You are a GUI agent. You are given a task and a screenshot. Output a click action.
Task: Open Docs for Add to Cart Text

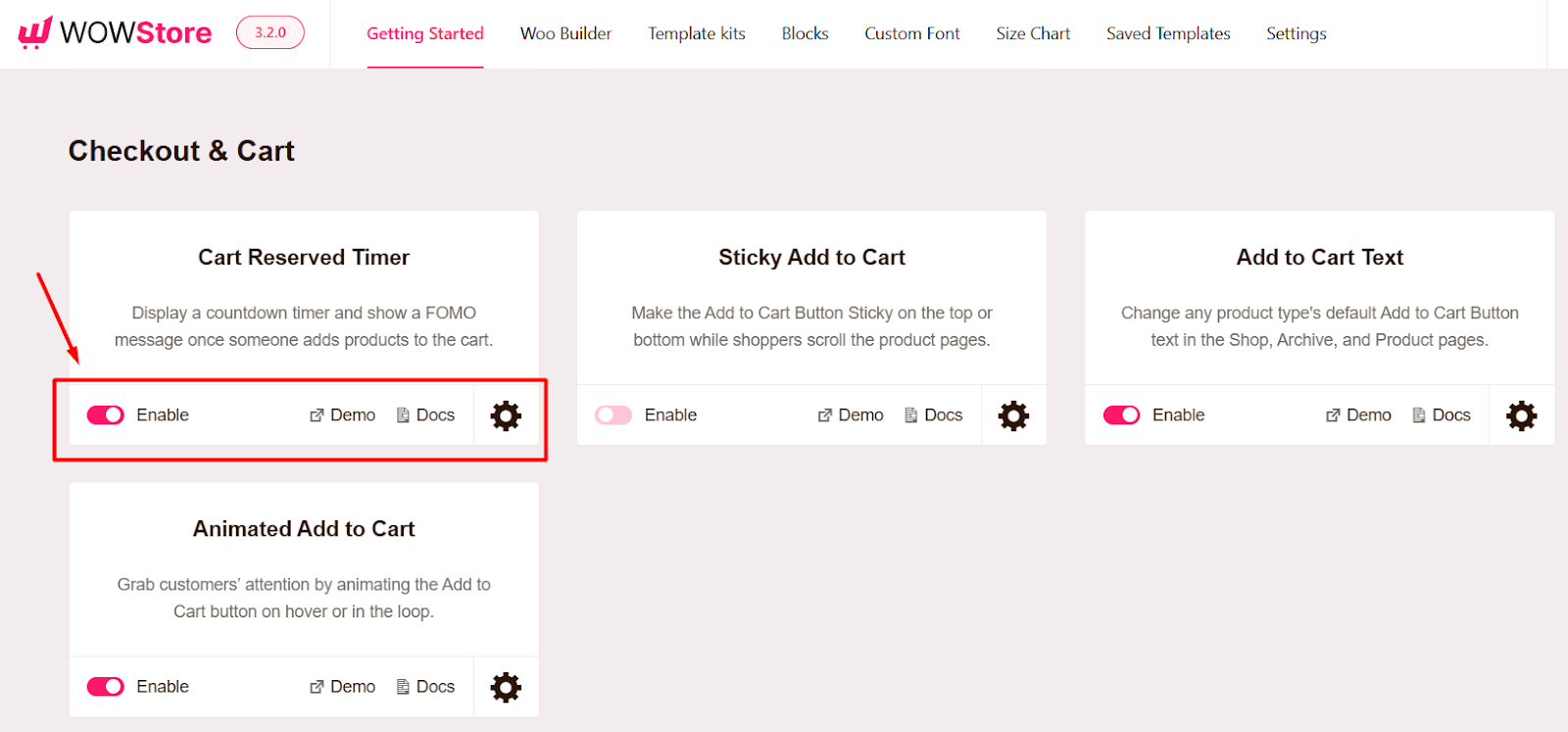click(x=1451, y=415)
